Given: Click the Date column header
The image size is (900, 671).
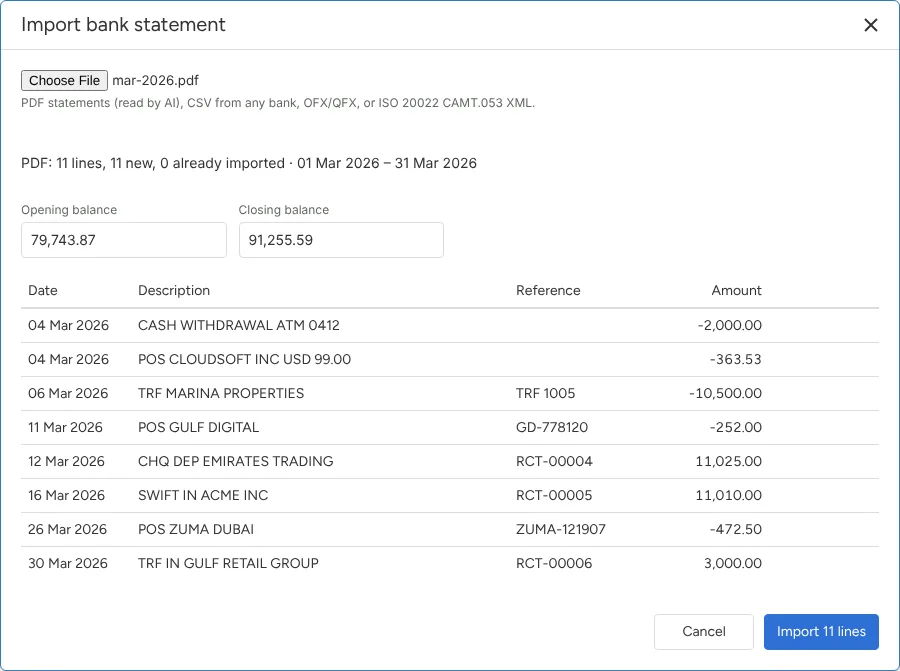Looking at the screenshot, I should (43, 290).
